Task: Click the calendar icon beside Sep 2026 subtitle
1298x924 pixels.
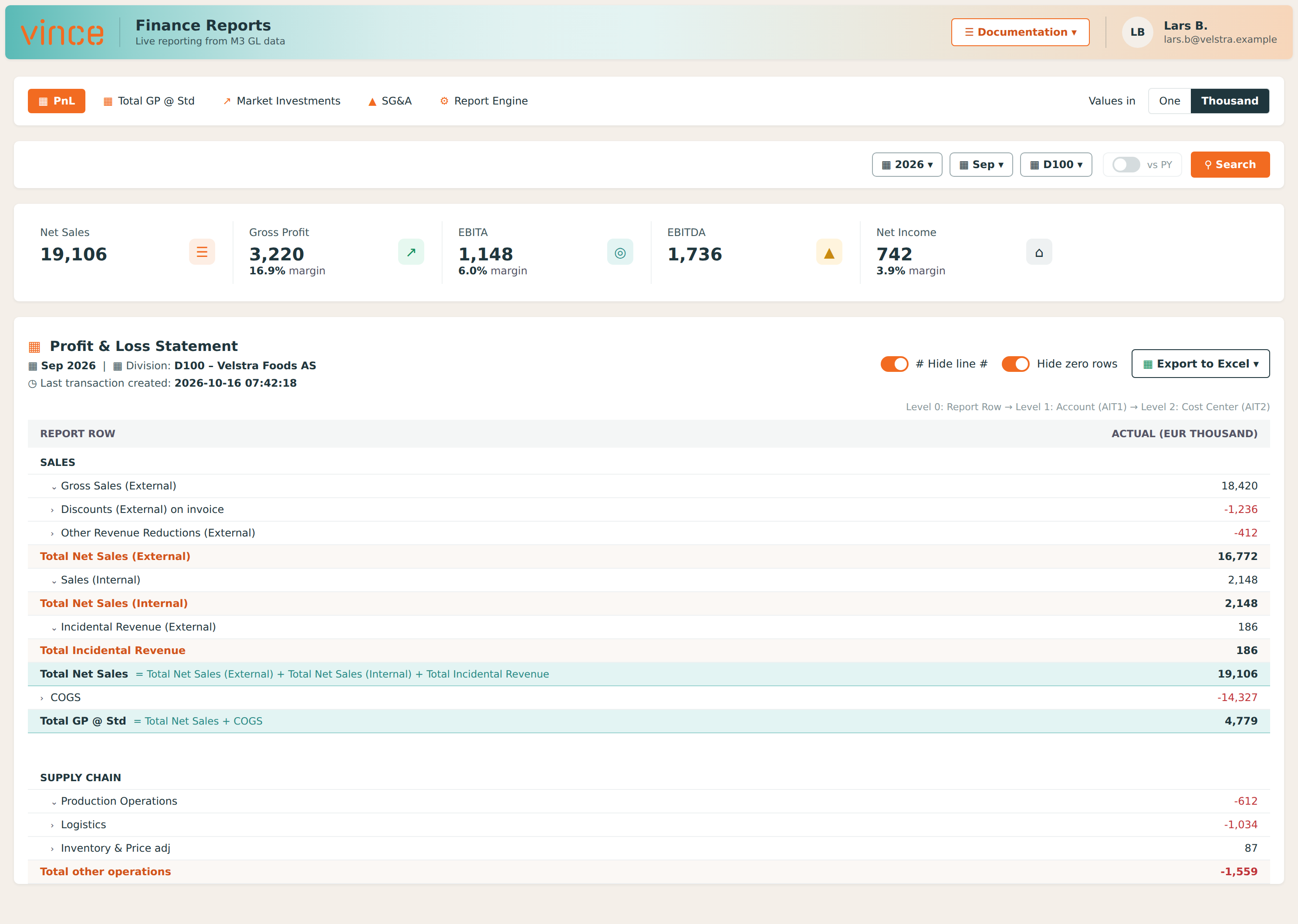Action: coord(33,366)
